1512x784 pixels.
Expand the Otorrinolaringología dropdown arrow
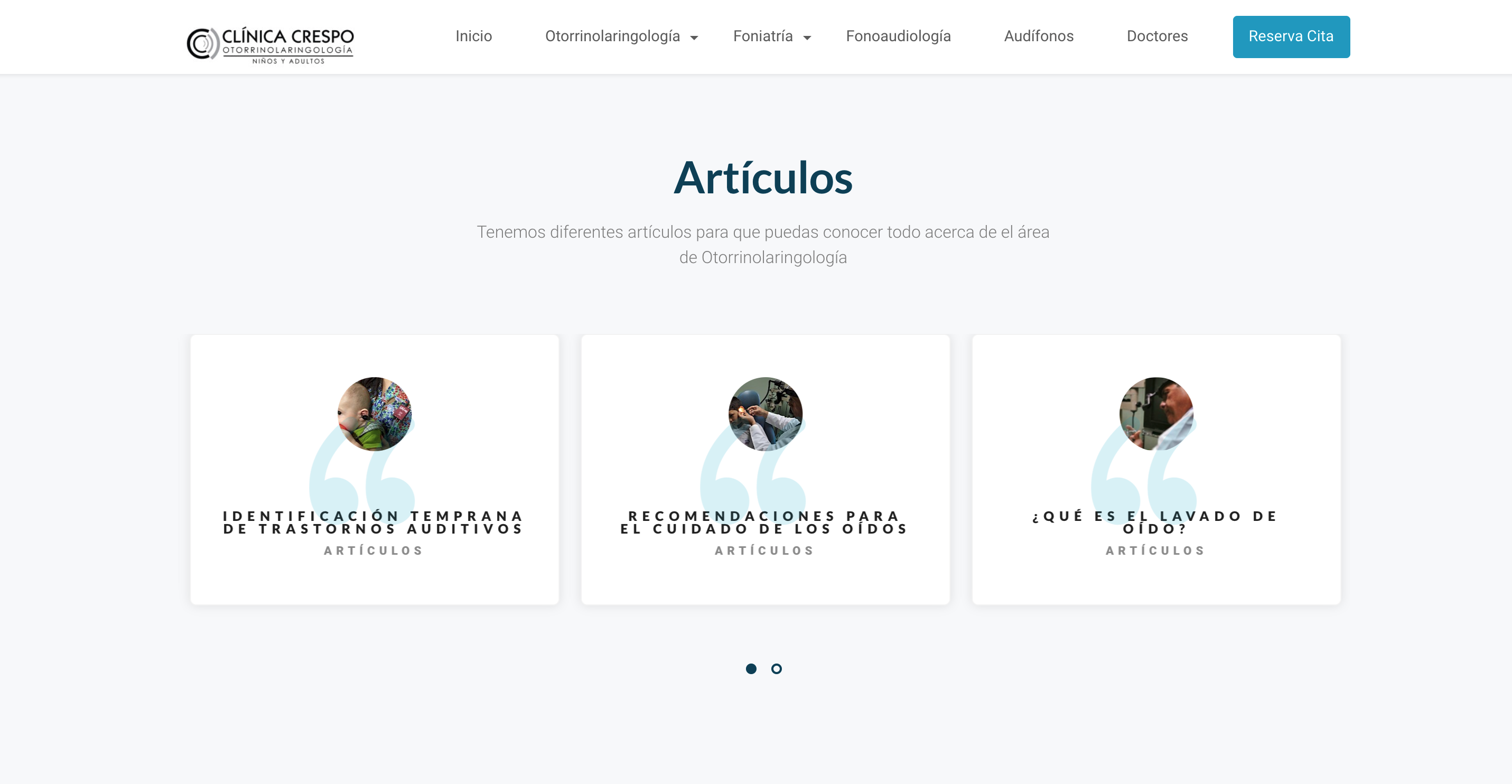[x=694, y=38]
